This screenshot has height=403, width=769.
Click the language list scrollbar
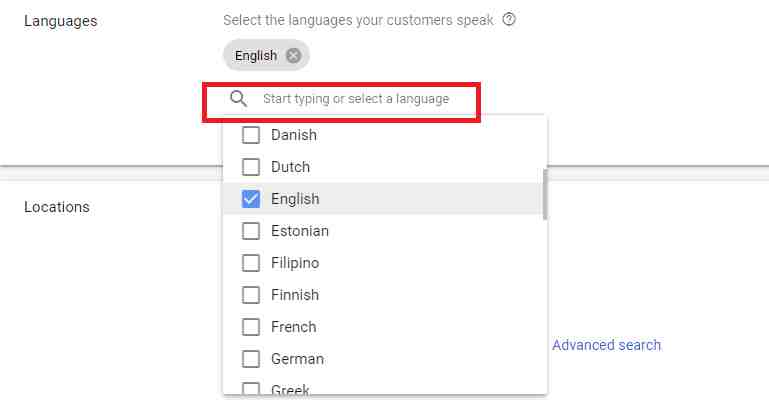click(x=545, y=193)
